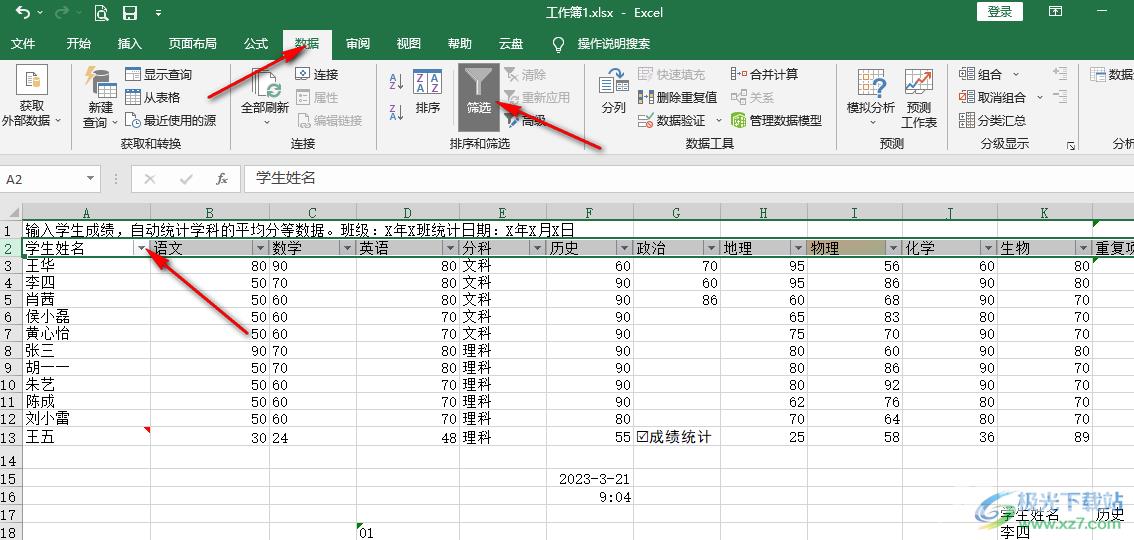Click the Name Box showing A2

pos(42,179)
